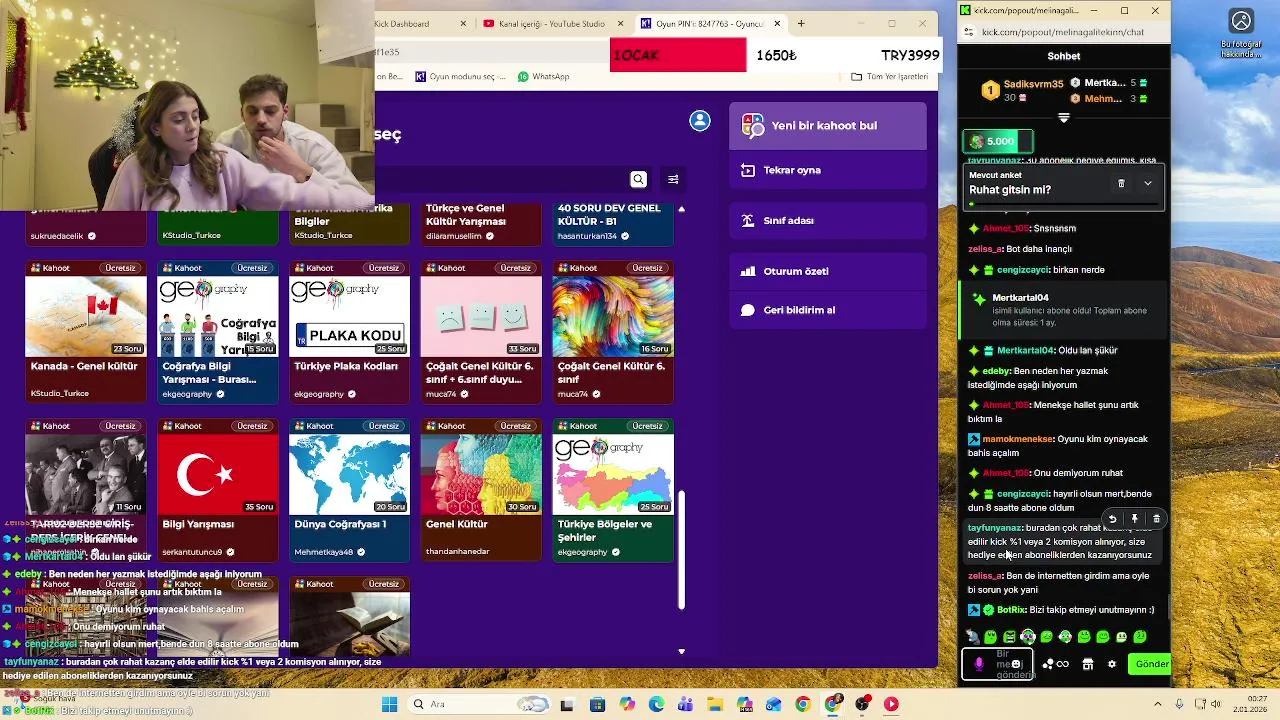
Task: Reply to tayfunyanaz message icon
Action: pos(1113,519)
